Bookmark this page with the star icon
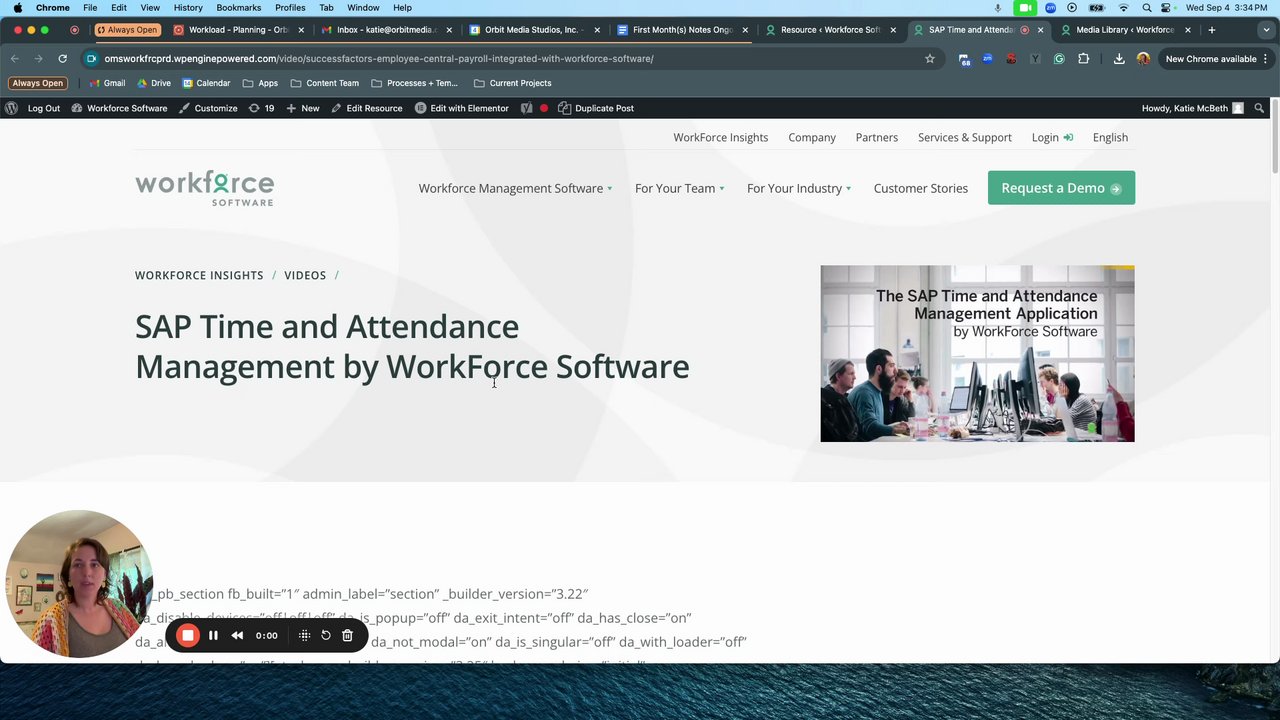The height and width of the screenshot is (720, 1280). click(x=930, y=59)
